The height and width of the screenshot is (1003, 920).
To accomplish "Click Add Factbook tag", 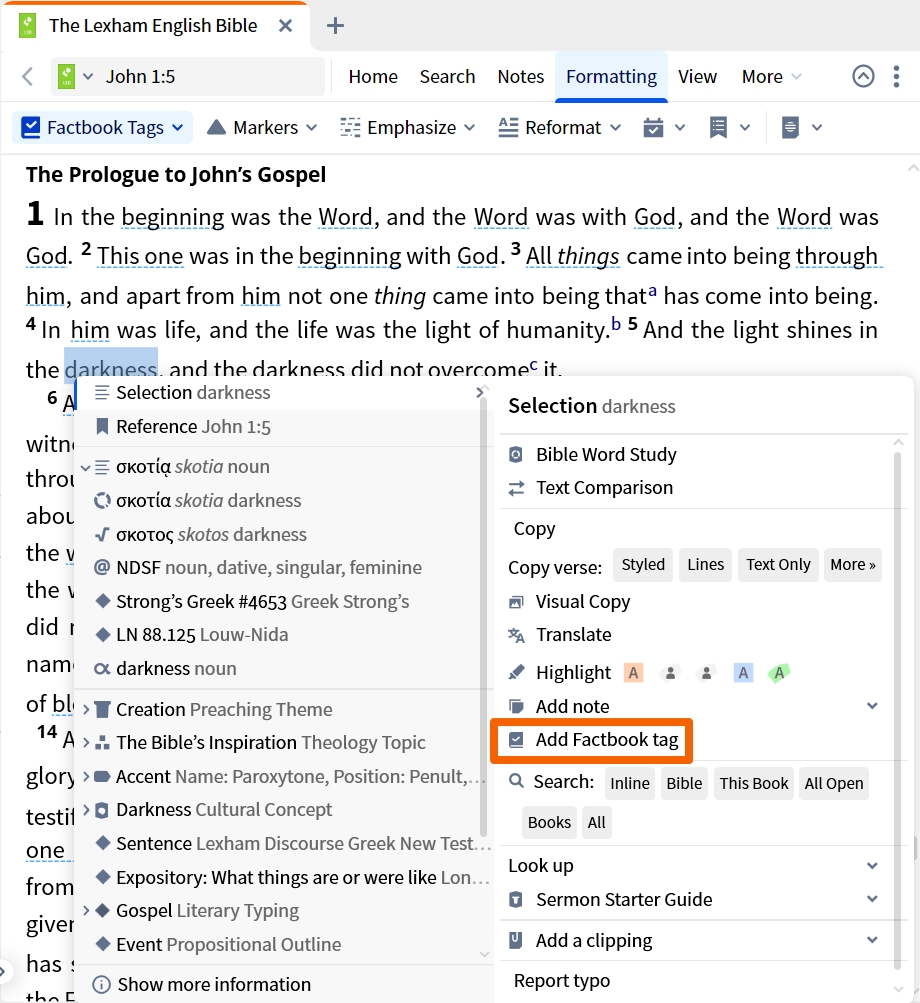I will (607, 739).
